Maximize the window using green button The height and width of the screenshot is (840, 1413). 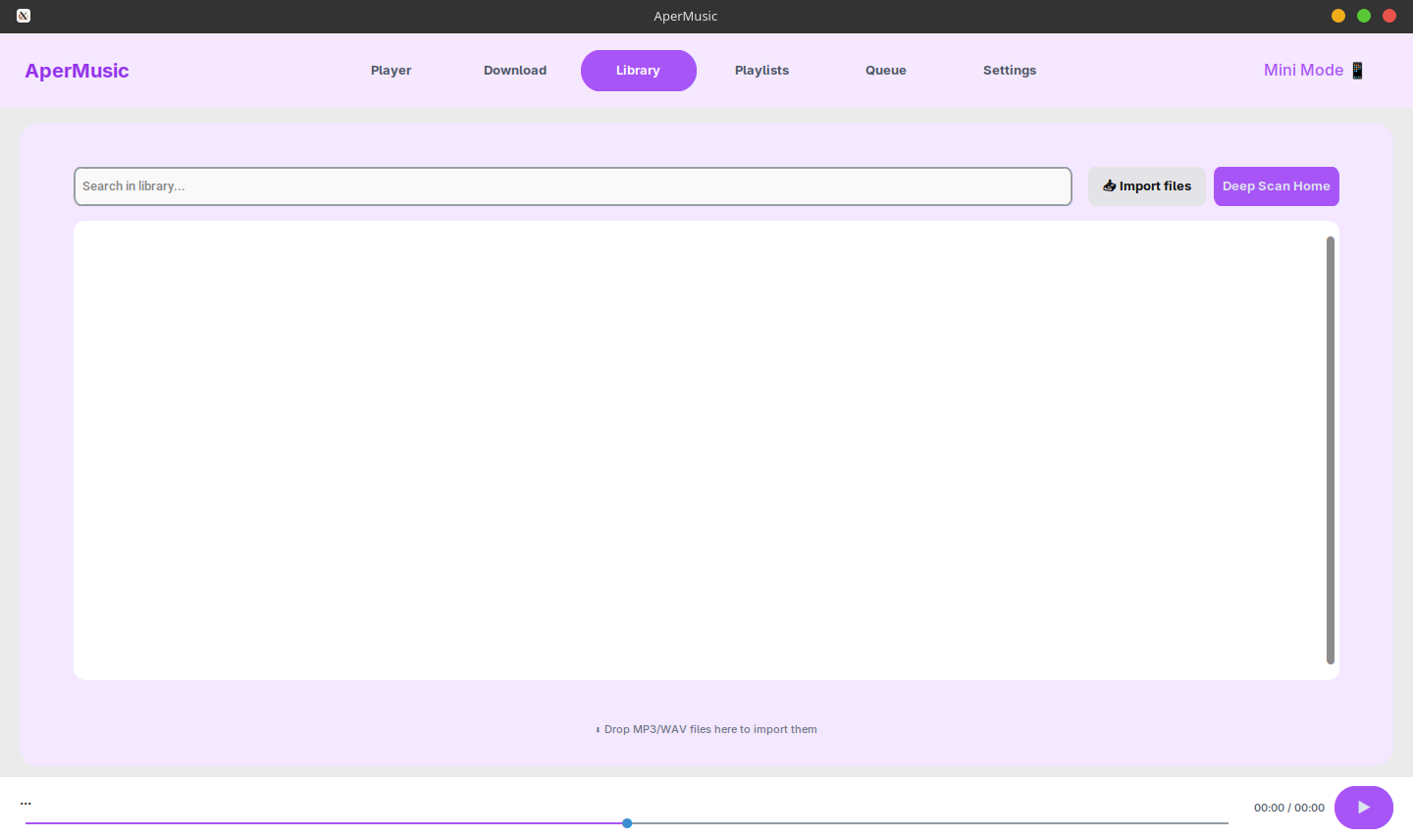click(1364, 16)
